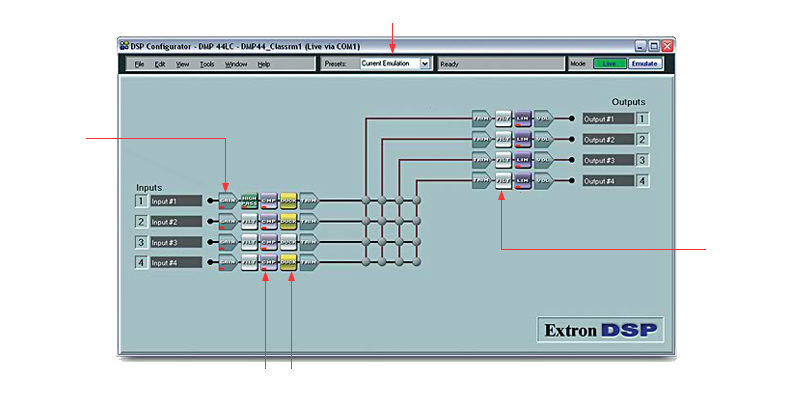Click the Input #4 name field
The height and width of the screenshot is (400, 790).
pos(176,262)
